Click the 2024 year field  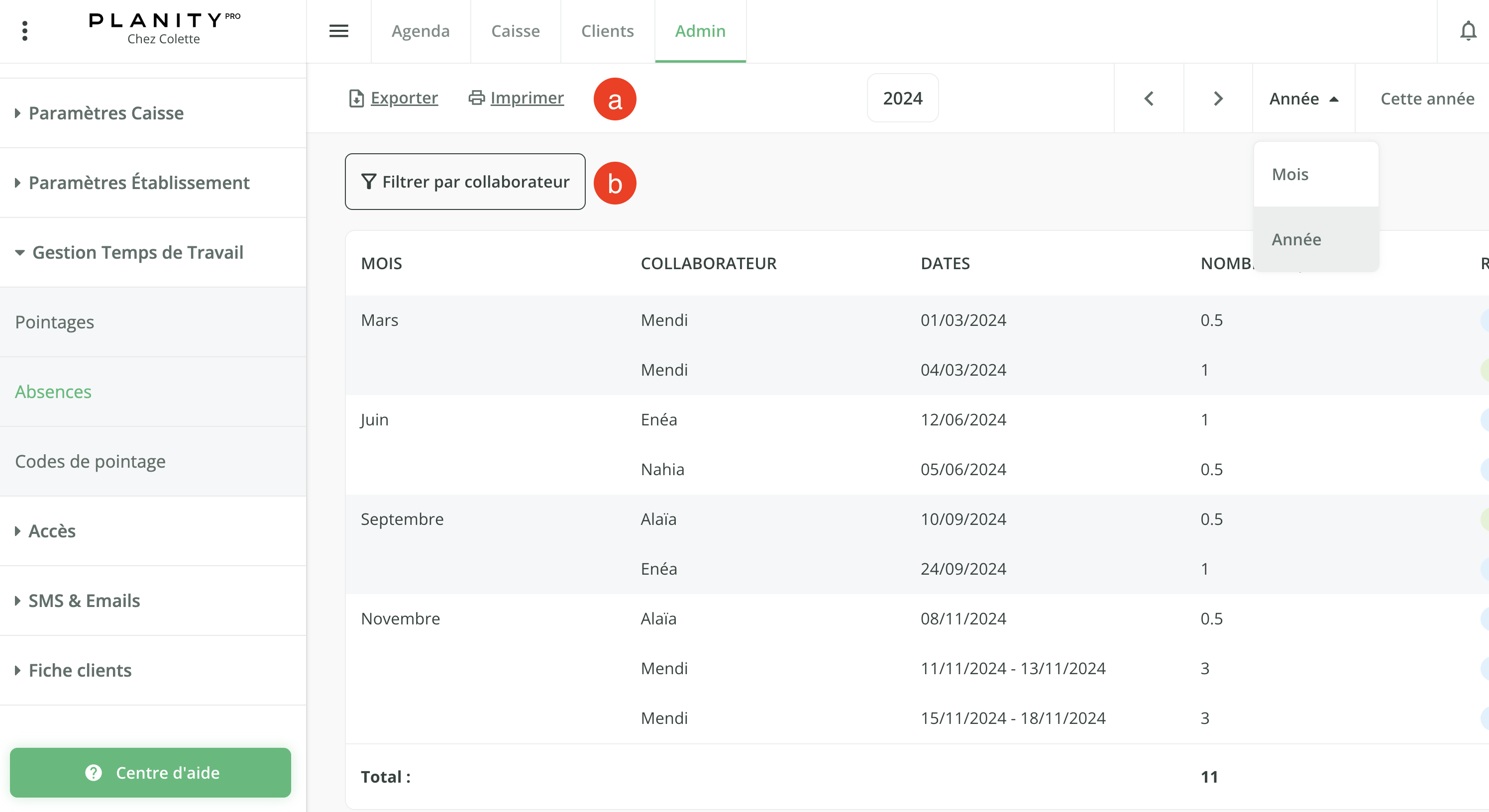click(x=902, y=98)
